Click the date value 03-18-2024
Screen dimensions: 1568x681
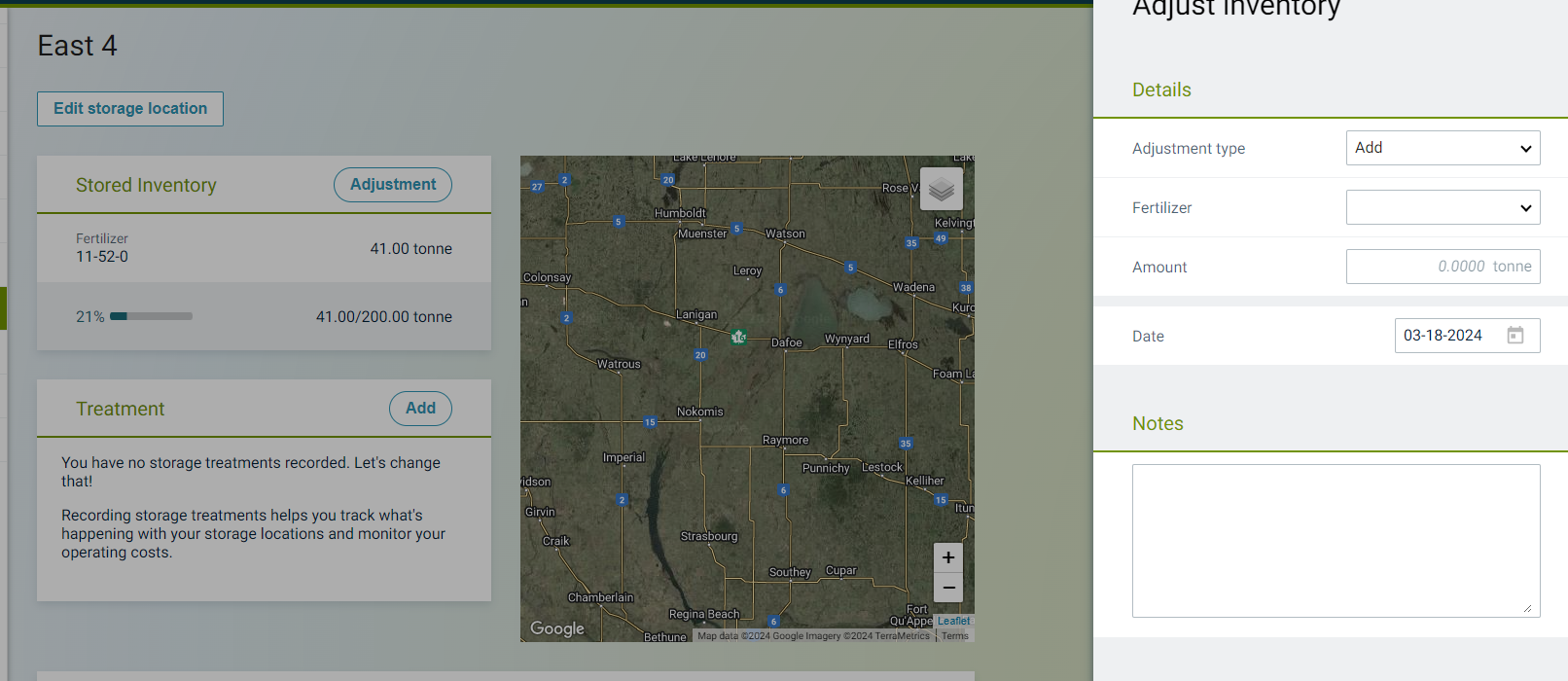click(x=1443, y=336)
